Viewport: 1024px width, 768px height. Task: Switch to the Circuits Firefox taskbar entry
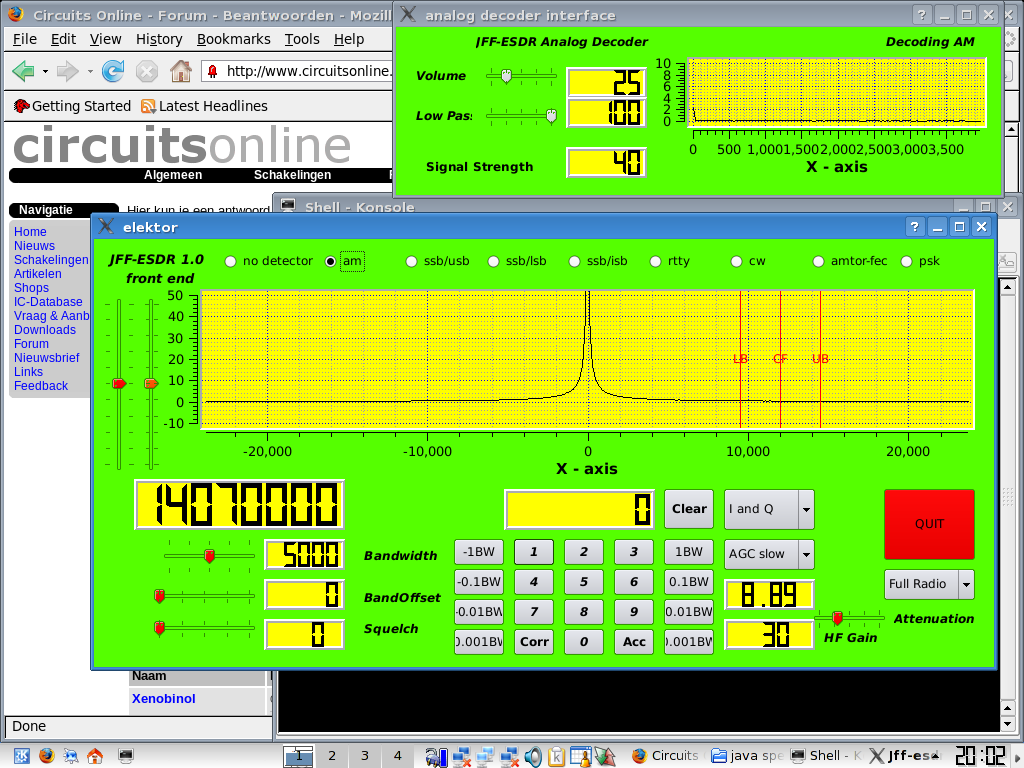665,756
